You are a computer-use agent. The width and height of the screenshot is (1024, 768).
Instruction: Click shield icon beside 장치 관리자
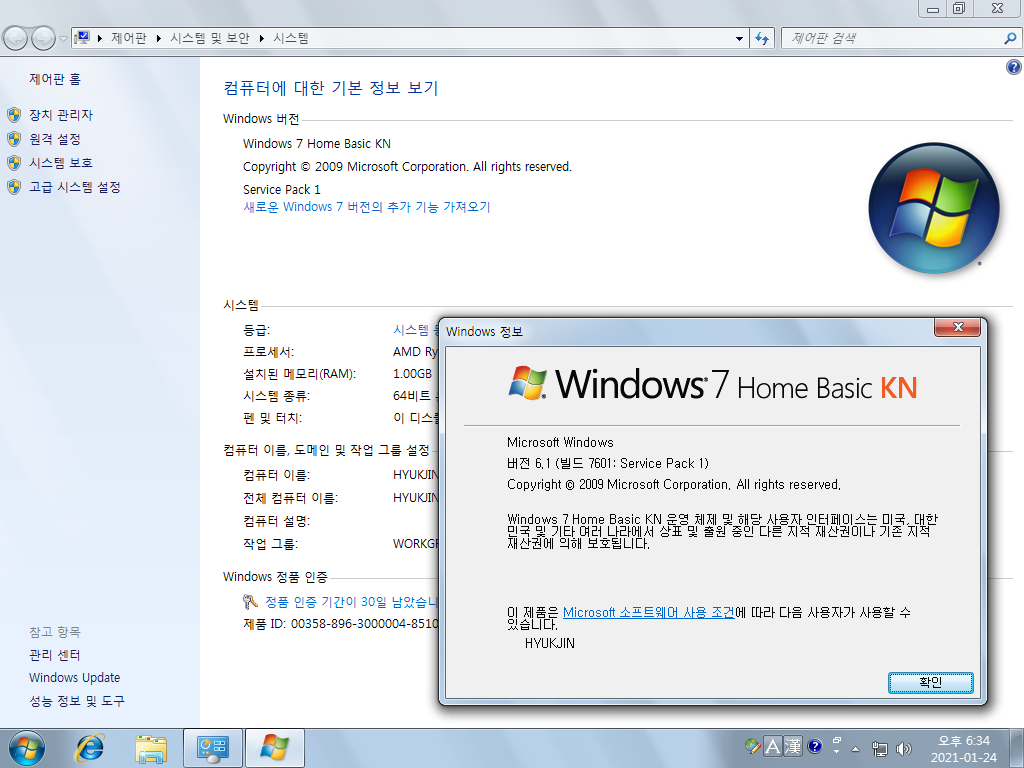[x=14, y=115]
